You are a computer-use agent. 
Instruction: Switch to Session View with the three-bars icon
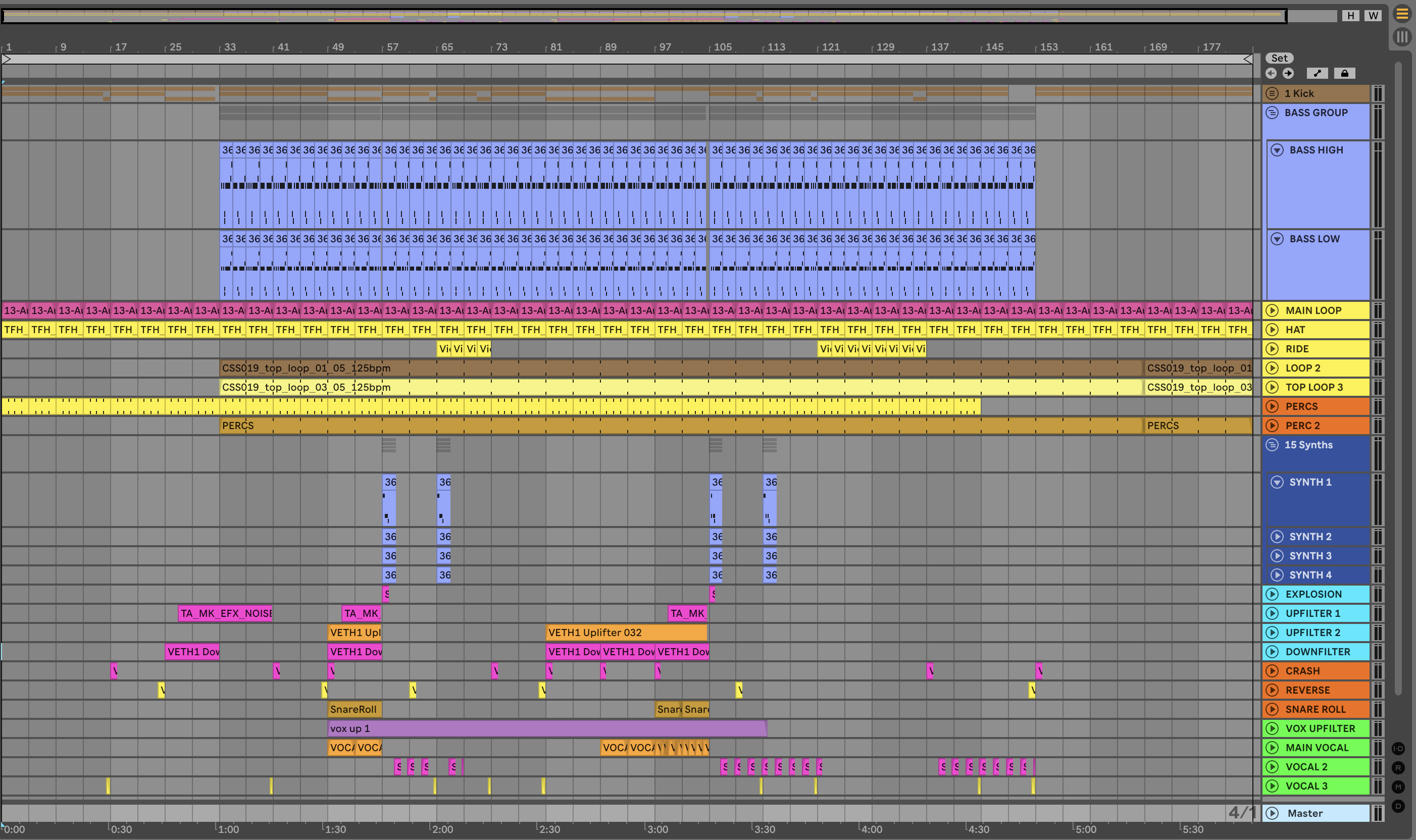click(x=1402, y=37)
